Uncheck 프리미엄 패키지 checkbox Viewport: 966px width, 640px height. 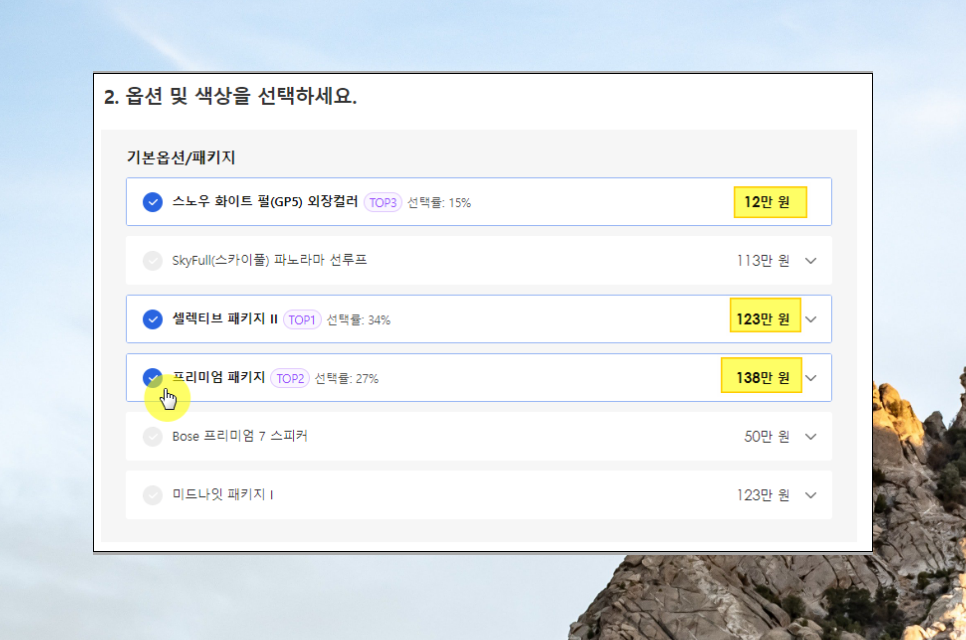[152, 378]
